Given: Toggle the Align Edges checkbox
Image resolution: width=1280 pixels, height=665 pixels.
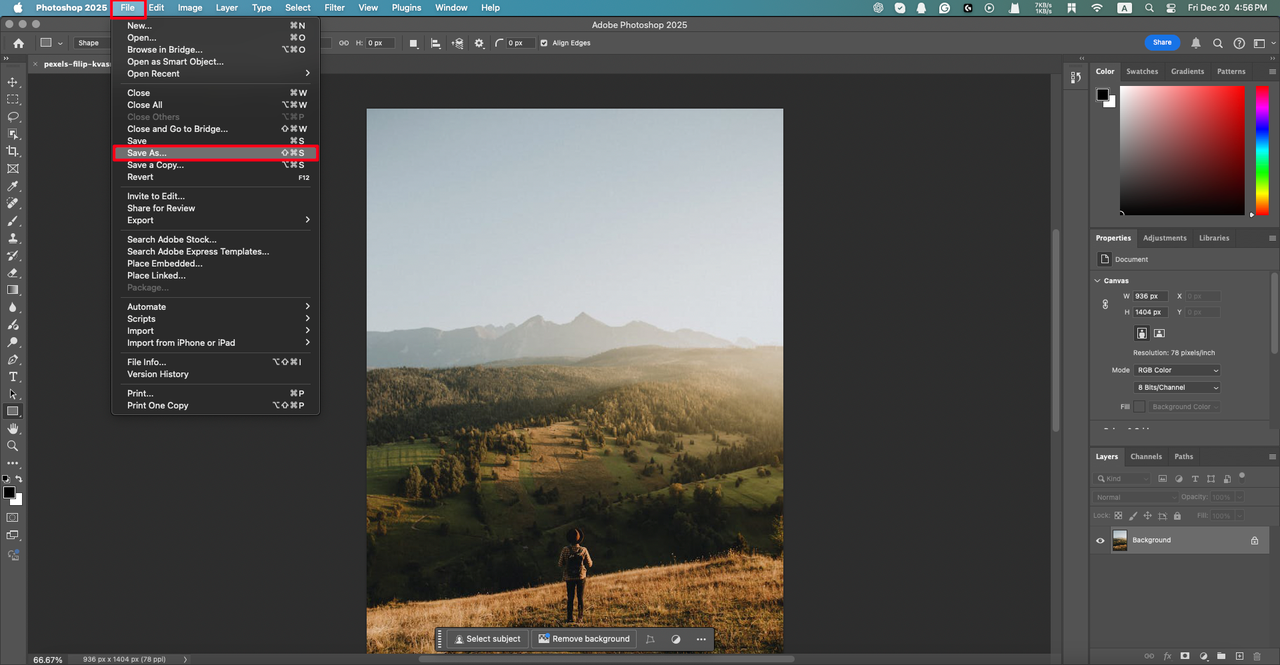Looking at the screenshot, I should [x=544, y=43].
